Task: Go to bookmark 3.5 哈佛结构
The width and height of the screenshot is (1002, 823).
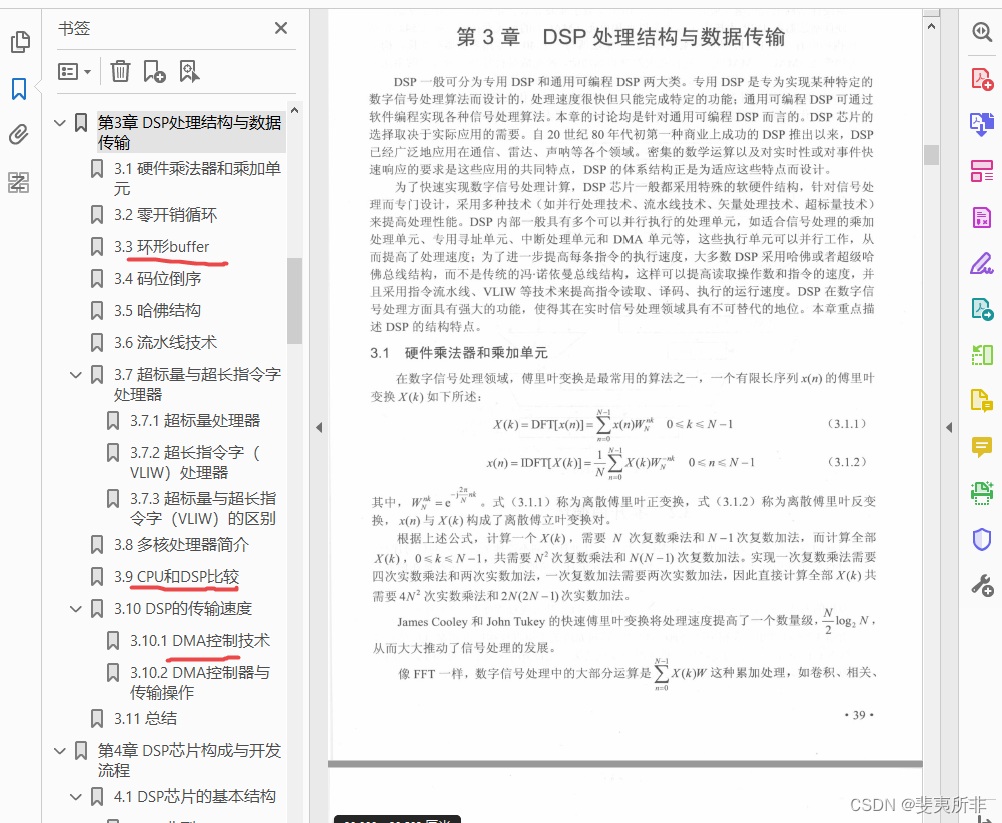Action: click(x=157, y=311)
